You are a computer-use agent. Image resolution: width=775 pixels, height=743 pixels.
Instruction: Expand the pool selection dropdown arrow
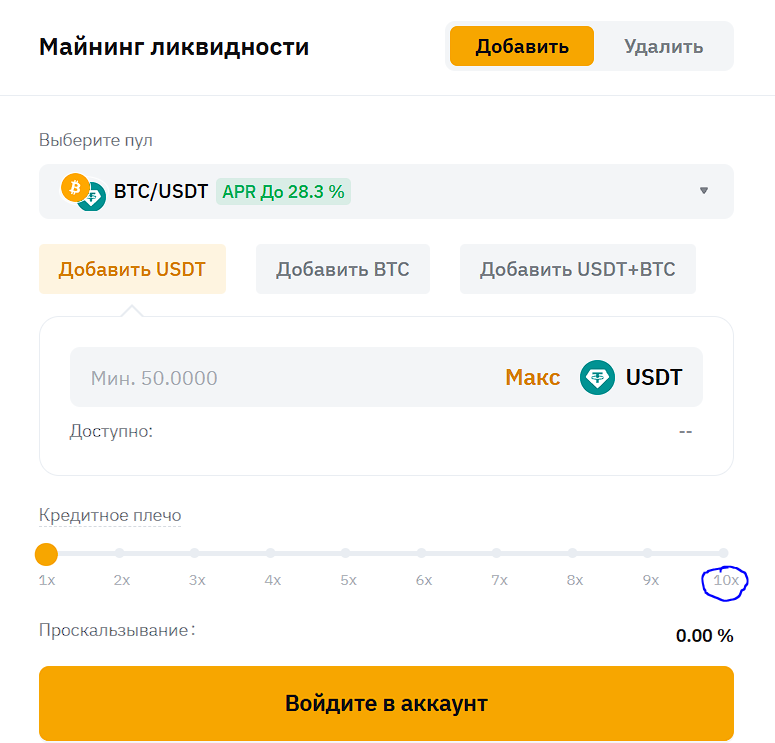(x=704, y=191)
